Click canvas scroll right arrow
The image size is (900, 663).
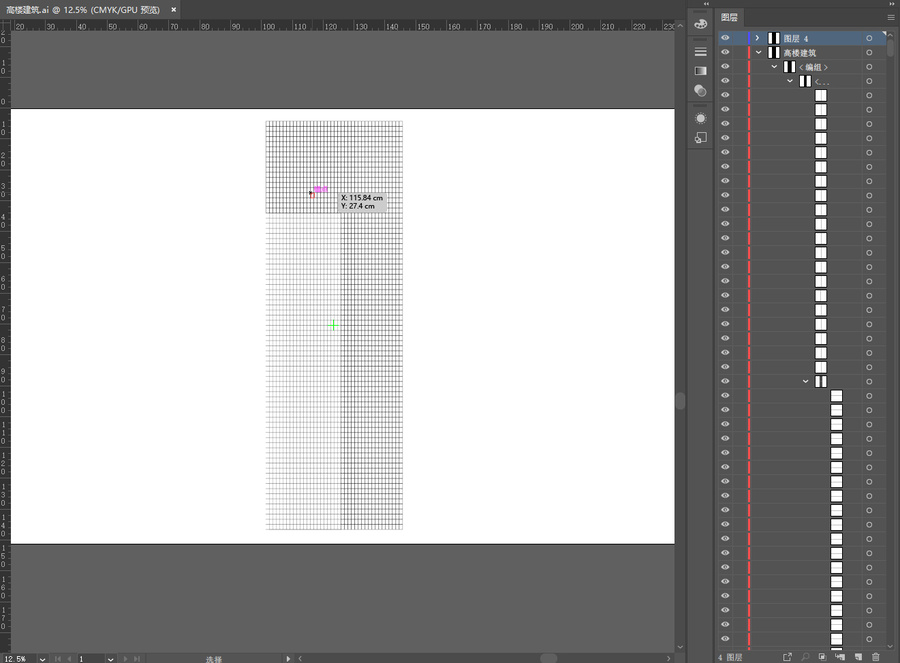pos(668,658)
